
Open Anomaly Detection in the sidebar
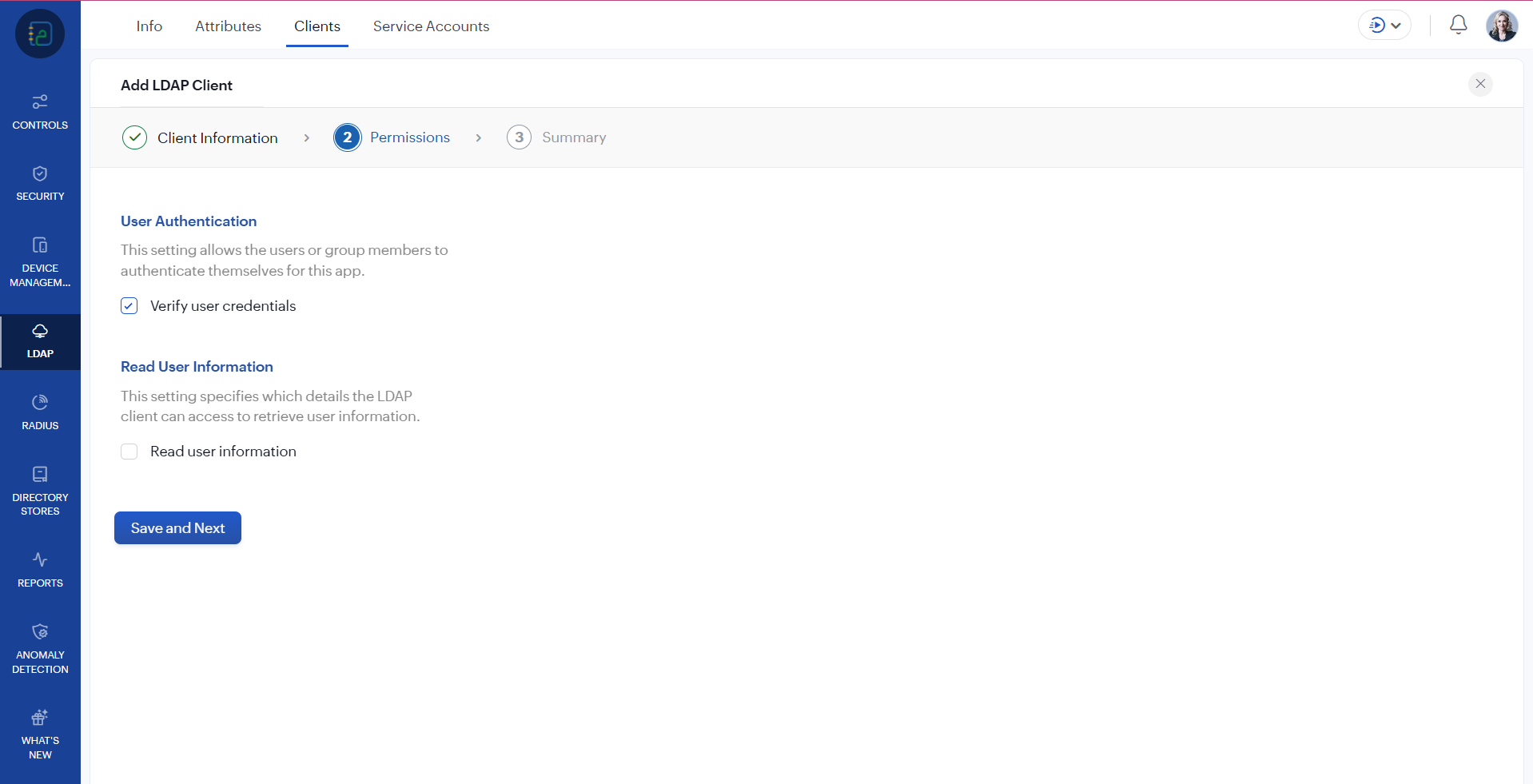click(40, 650)
